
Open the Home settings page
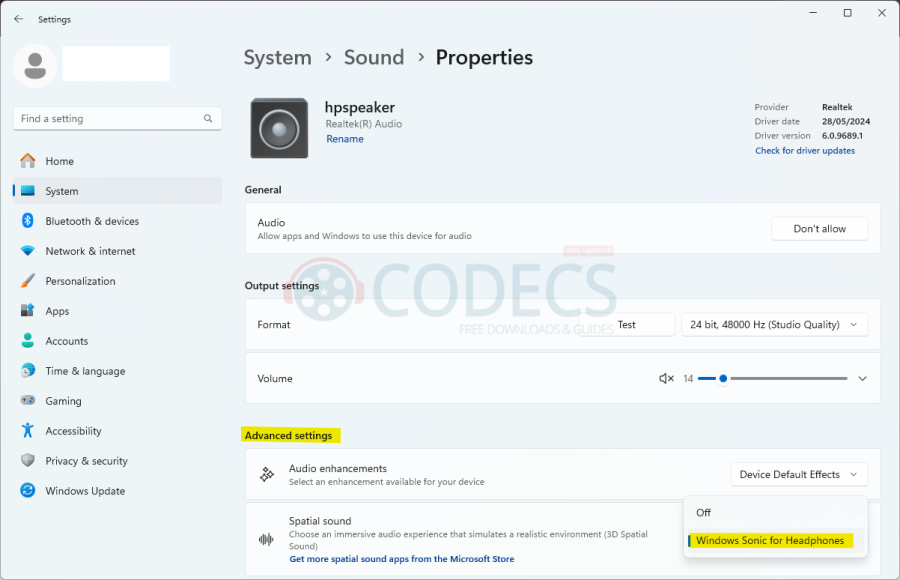[x=117, y=161]
